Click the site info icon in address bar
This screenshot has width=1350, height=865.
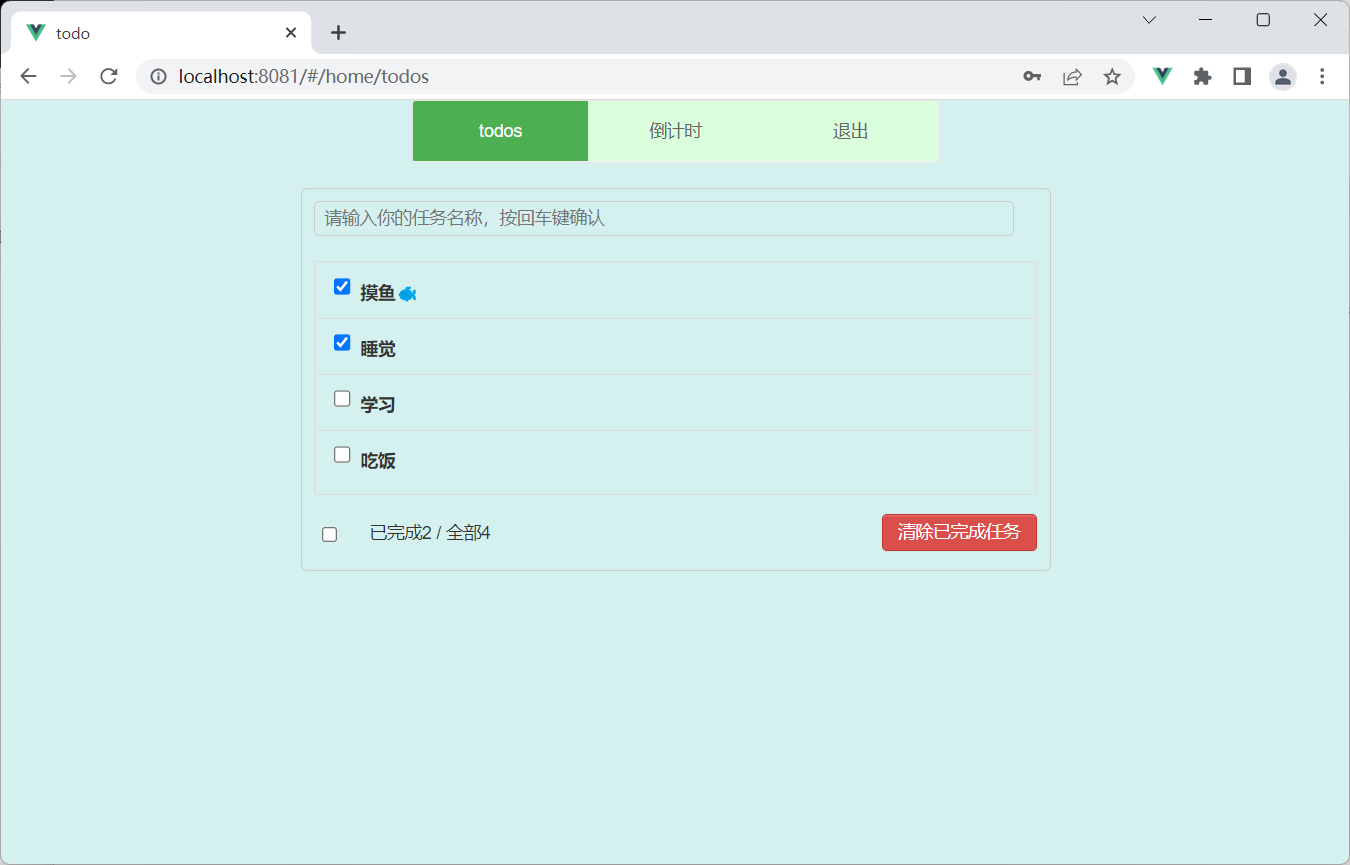tap(158, 76)
